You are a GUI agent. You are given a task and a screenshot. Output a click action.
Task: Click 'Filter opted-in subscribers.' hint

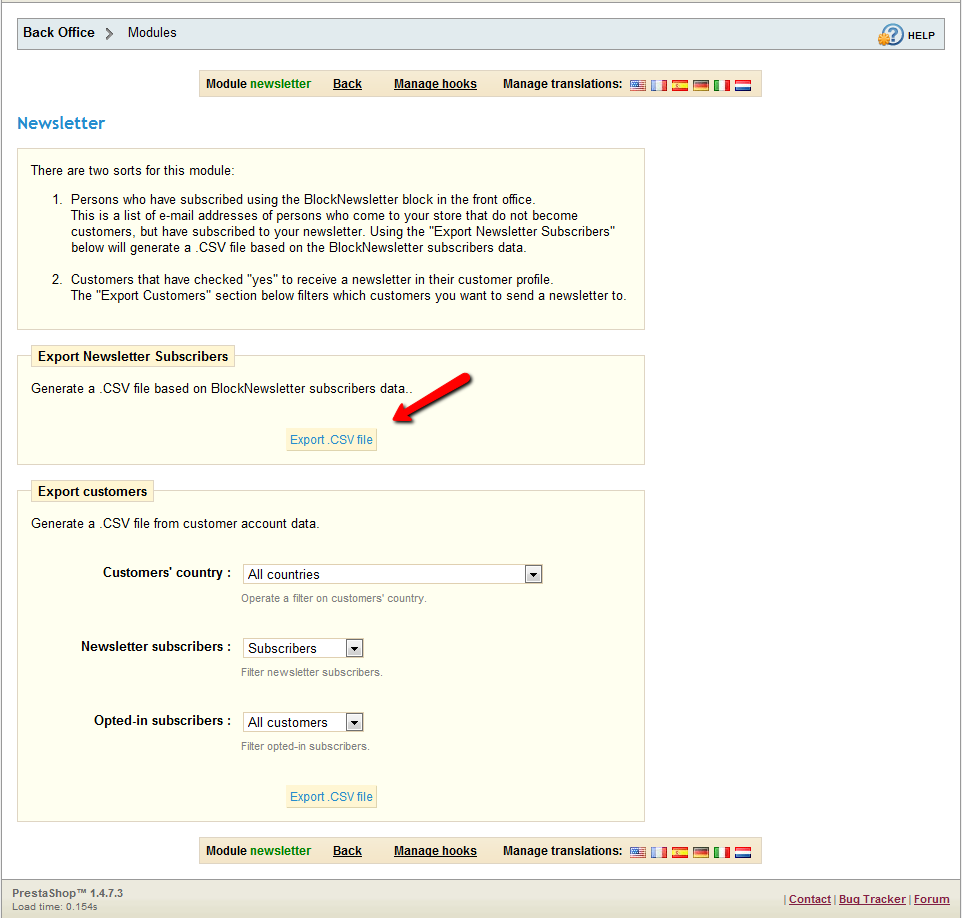tap(305, 746)
